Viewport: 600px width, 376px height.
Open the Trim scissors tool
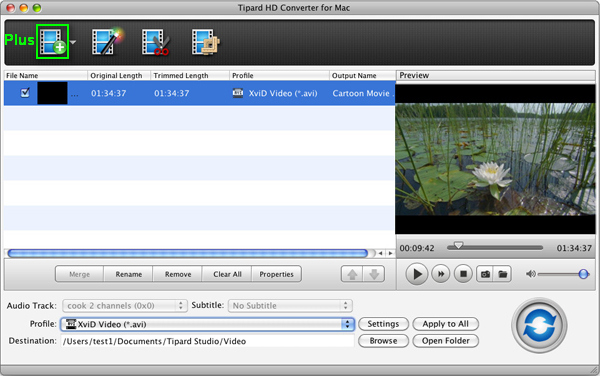click(x=156, y=42)
